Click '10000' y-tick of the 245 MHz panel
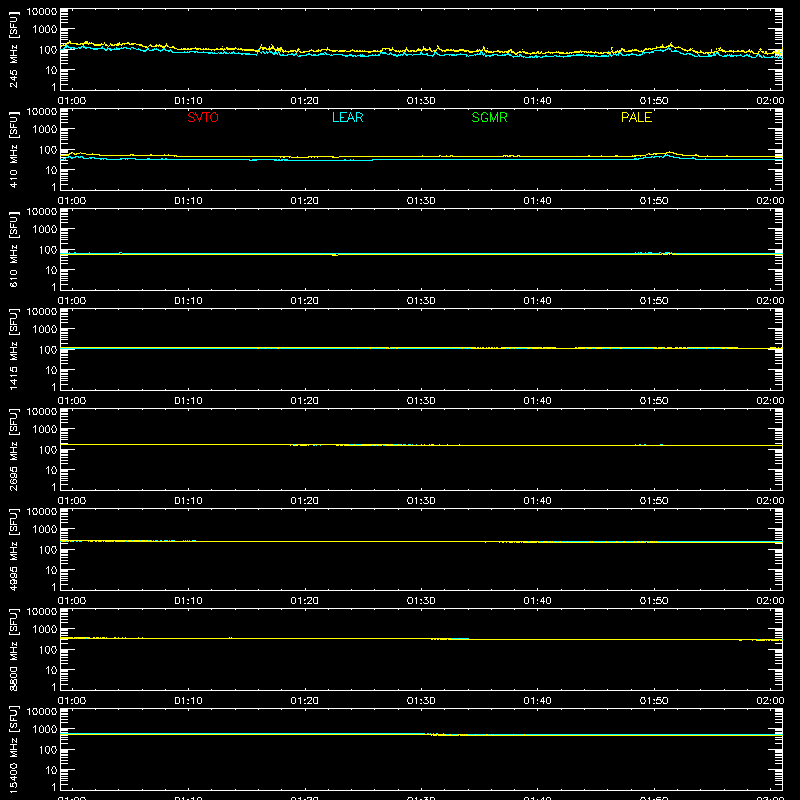 point(42,11)
